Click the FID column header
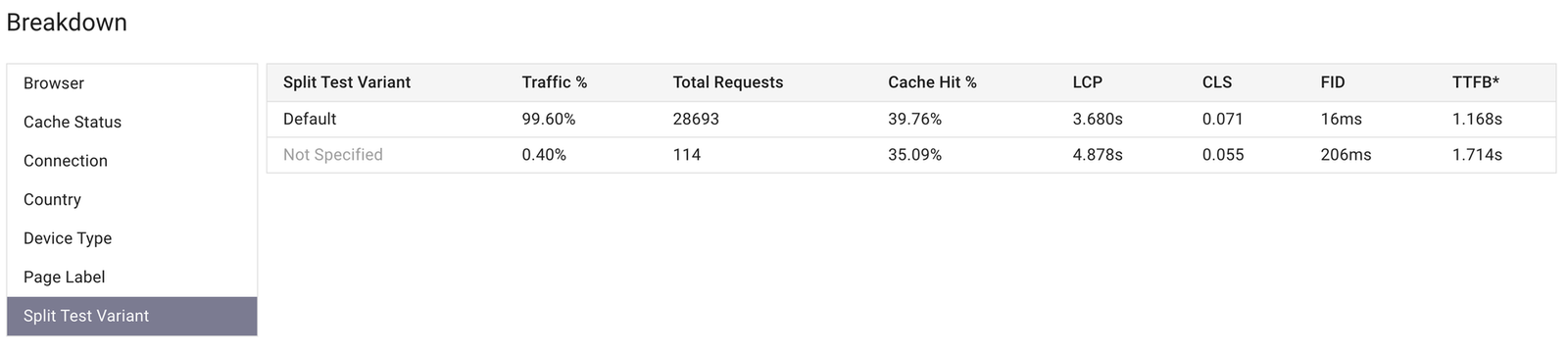The height and width of the screenshot is (356, 1568). point(1332,82)
